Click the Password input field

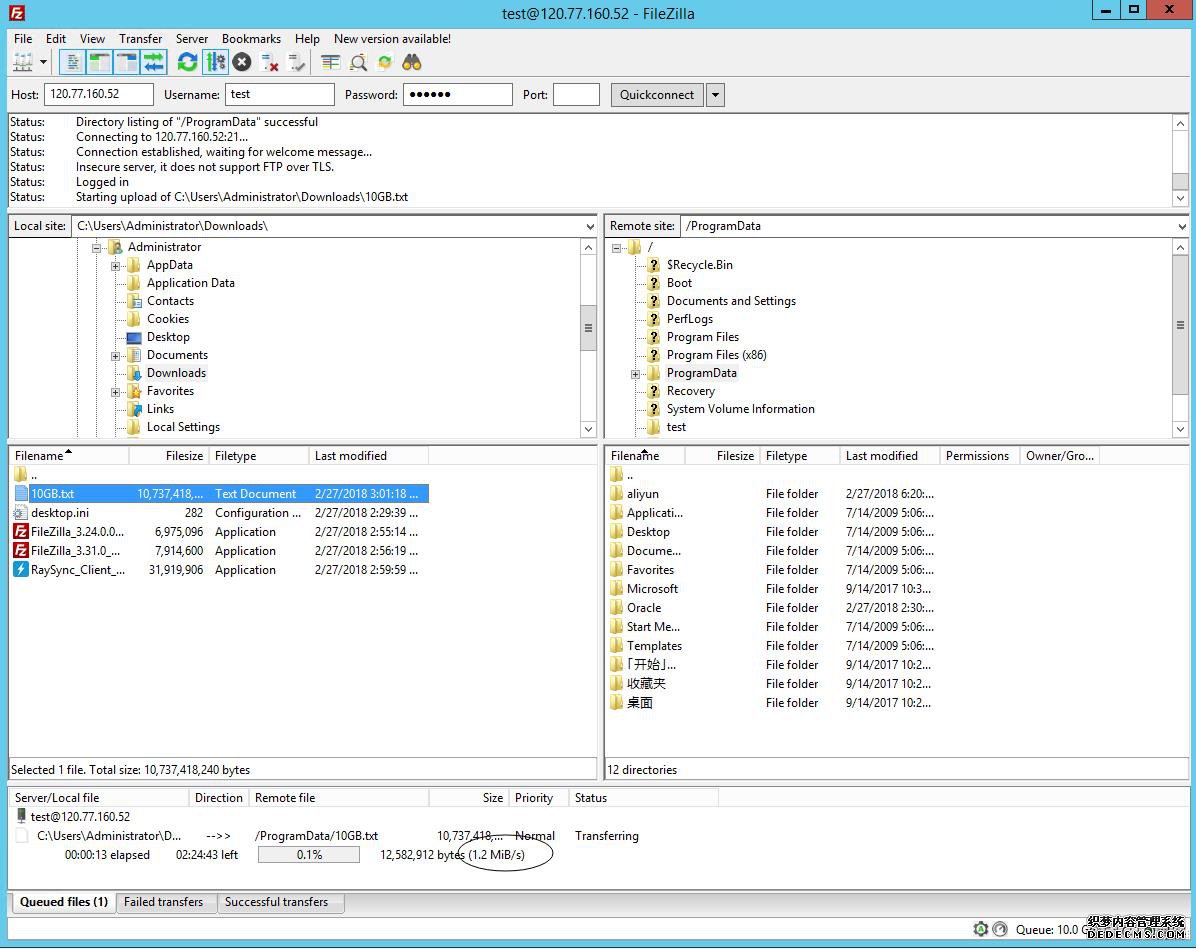pyautogui.click(x=458, y=95)
